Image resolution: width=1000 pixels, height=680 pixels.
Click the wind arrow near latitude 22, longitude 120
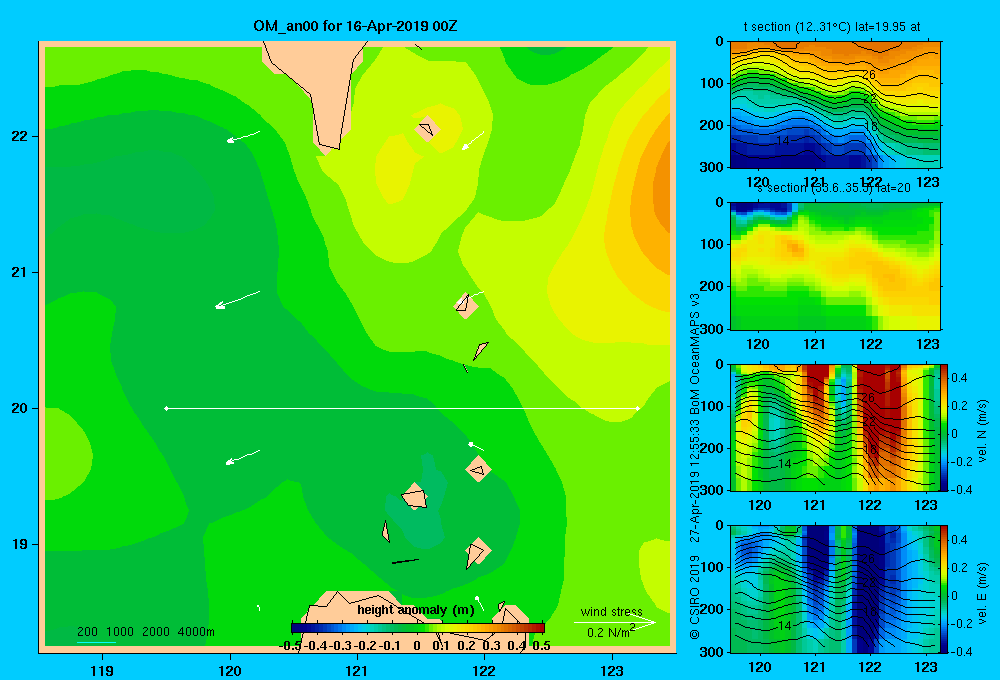pyautogui.click(x=243, y=137)
